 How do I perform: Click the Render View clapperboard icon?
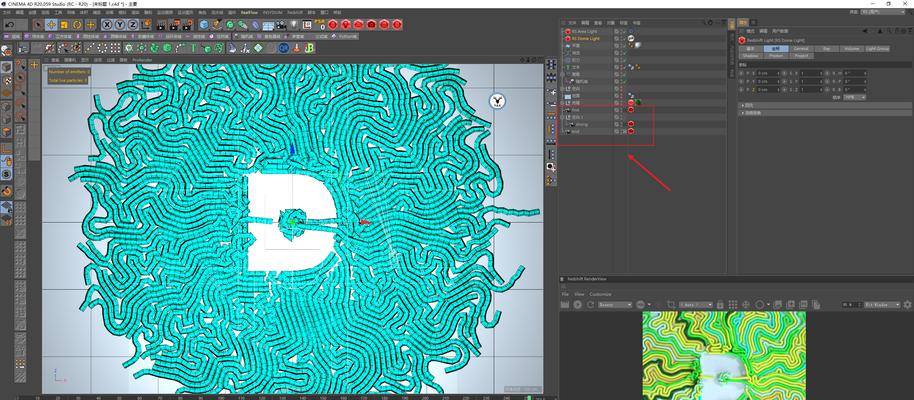161,24
